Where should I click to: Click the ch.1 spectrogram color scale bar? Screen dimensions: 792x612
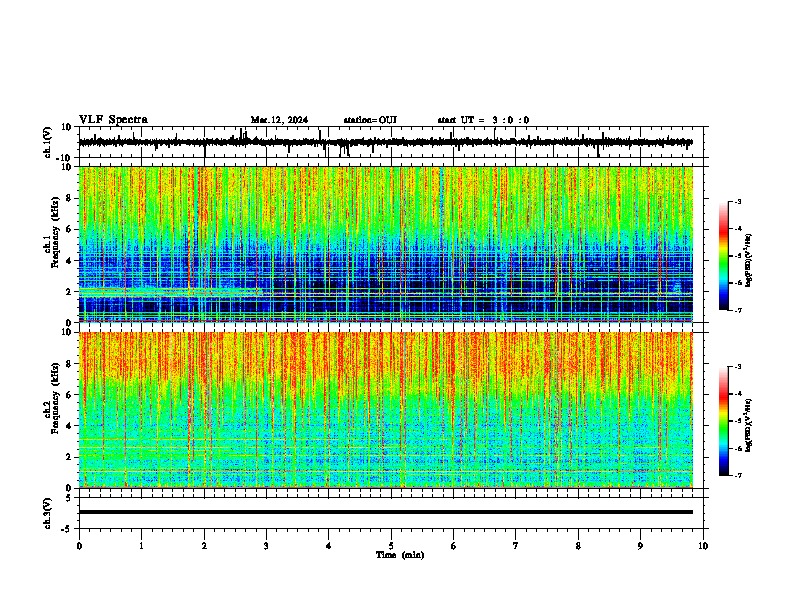click(x=723, y=256)
